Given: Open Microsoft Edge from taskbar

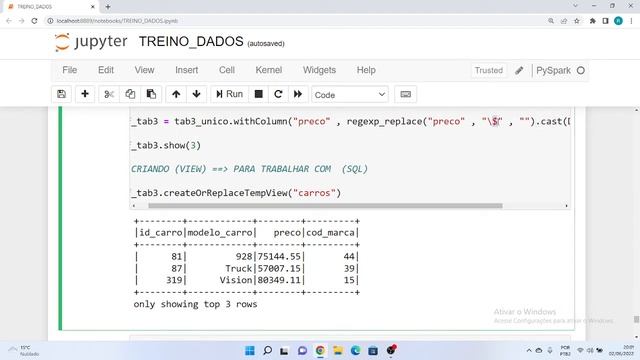Looking at the screenshot, I should 355,351.
